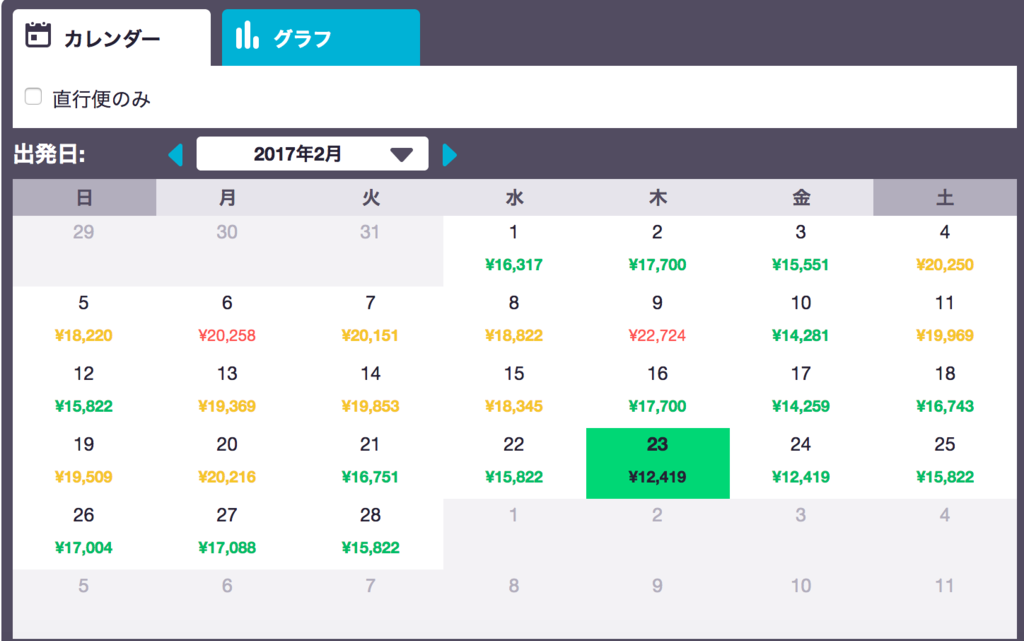This screenshot has height=641, width=1024.
Task: Enable the 直行便のみ checkbox
Action: [x=33, y=97]
